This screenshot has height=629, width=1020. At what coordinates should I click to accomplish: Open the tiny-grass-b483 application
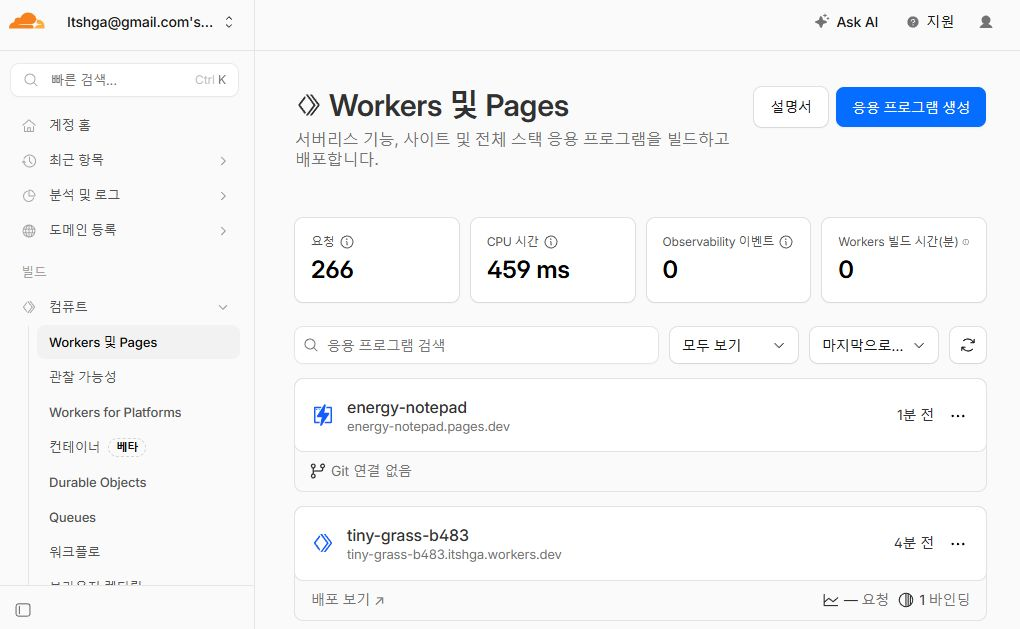[x=408, y=535]
